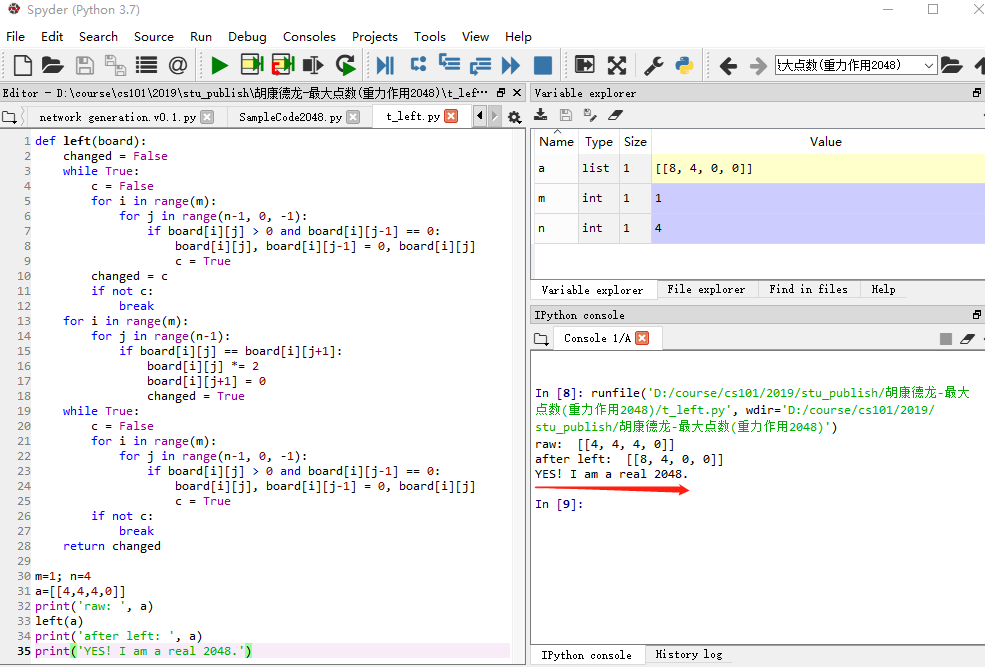The width and height of the screenshot is (985, 667).
Task: Click the Save data as icon in Variable explorer
Action: point(590,115)
